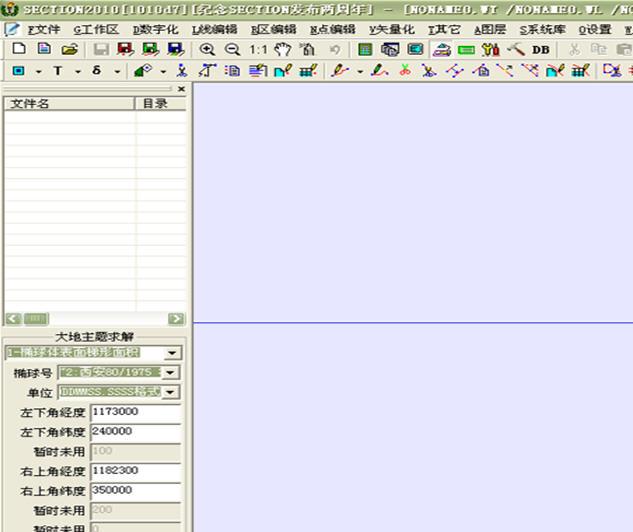
Task: Click the hammer tool icon
Action: (516, 49)
